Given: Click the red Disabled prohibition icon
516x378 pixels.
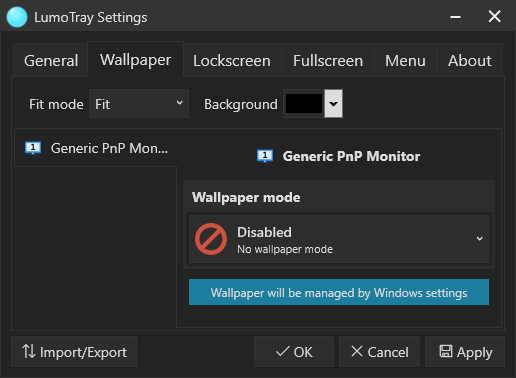Looking at the screenshot, I should (211, 239).
